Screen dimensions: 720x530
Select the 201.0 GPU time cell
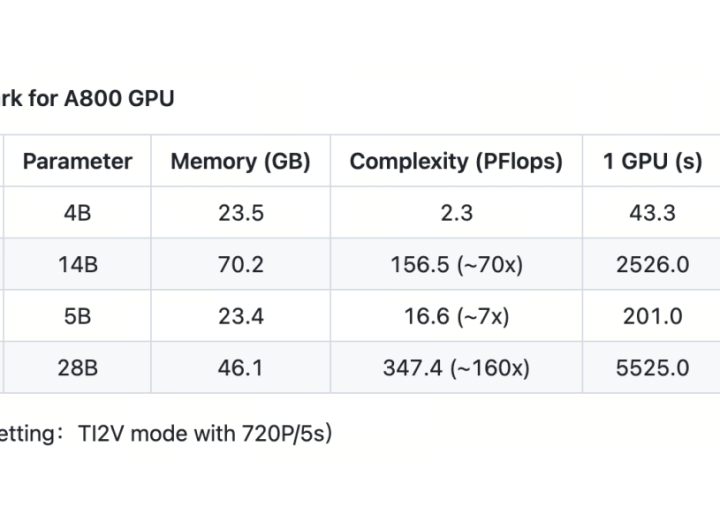(652, 316)
